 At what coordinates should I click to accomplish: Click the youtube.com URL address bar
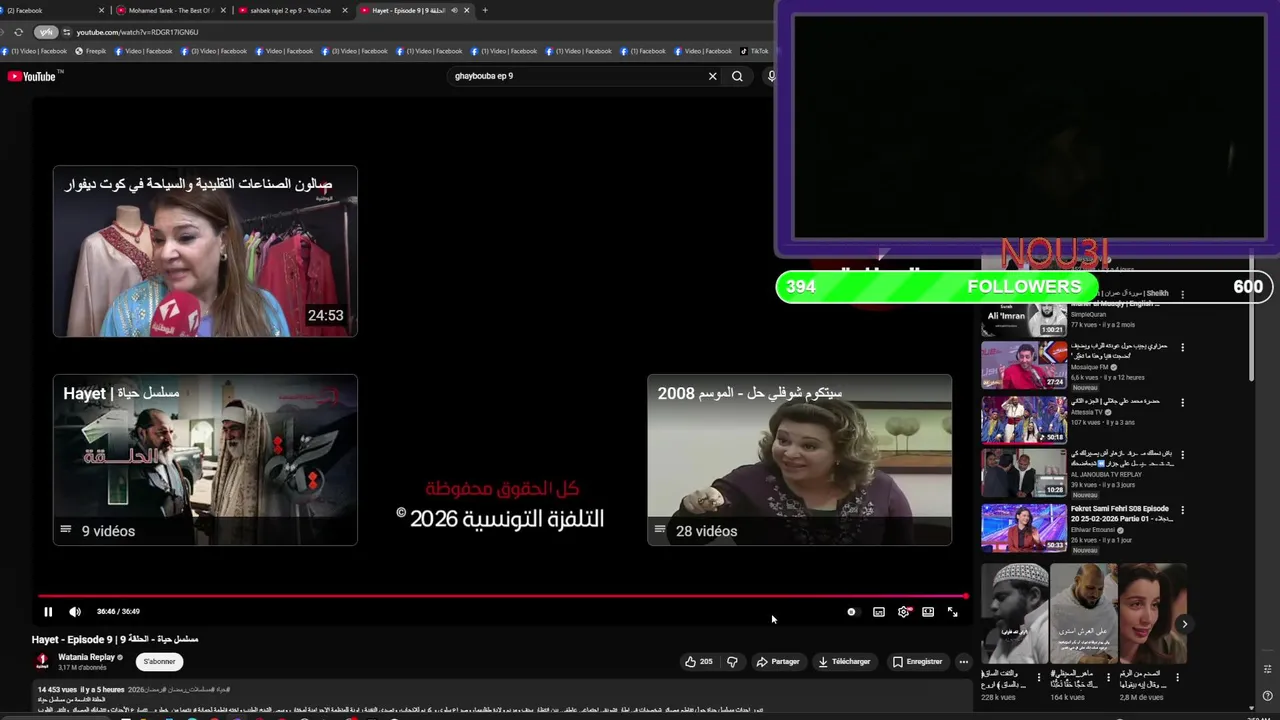point(137,32)
